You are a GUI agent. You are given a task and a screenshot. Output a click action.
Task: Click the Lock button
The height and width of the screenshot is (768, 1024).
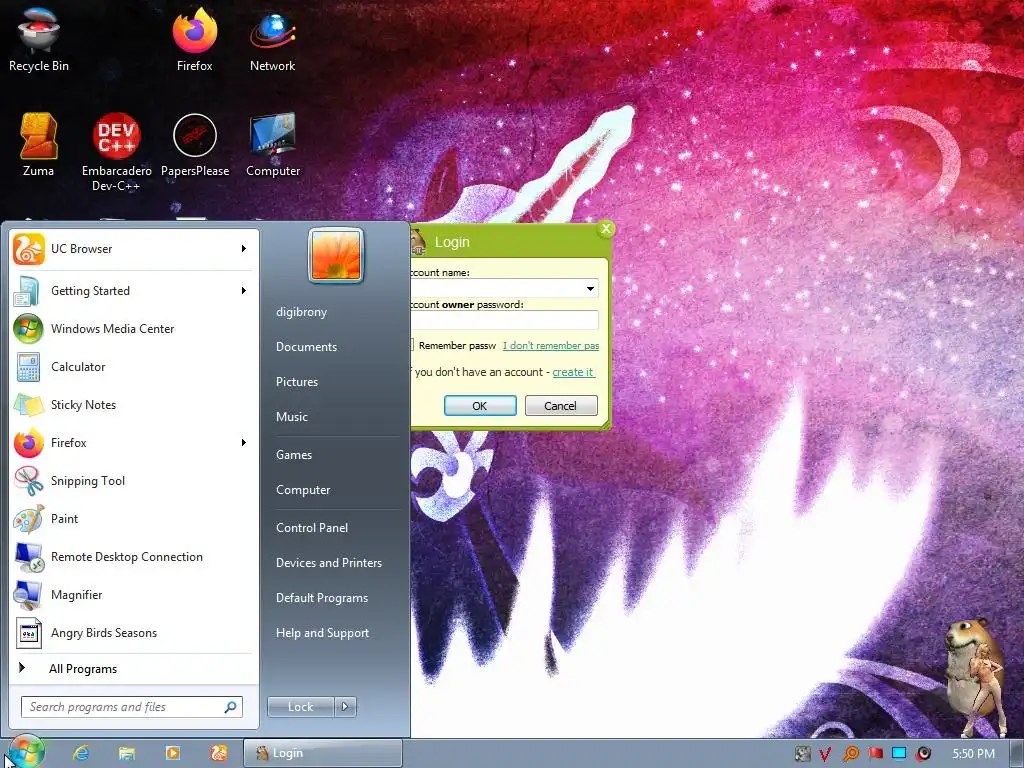[x=300, y=707]
